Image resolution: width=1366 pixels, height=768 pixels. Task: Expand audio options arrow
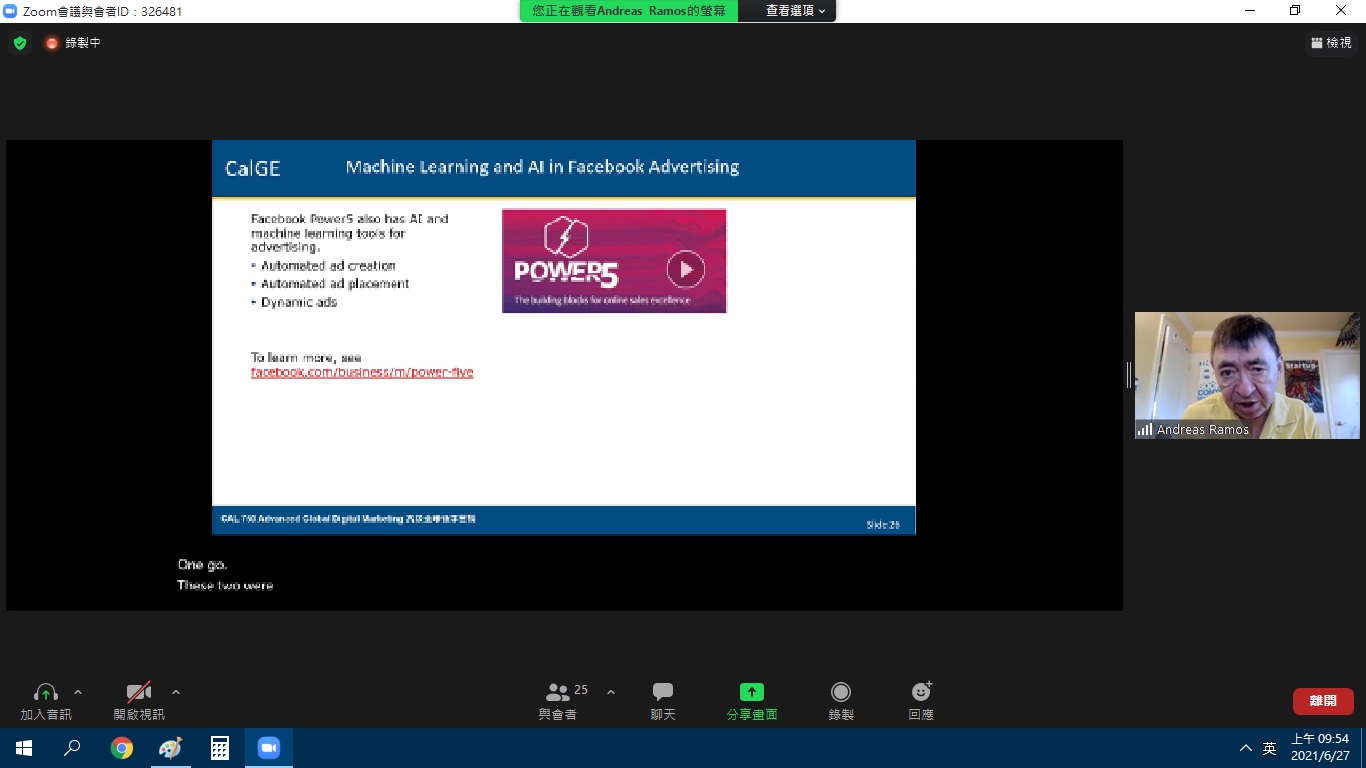78,692
